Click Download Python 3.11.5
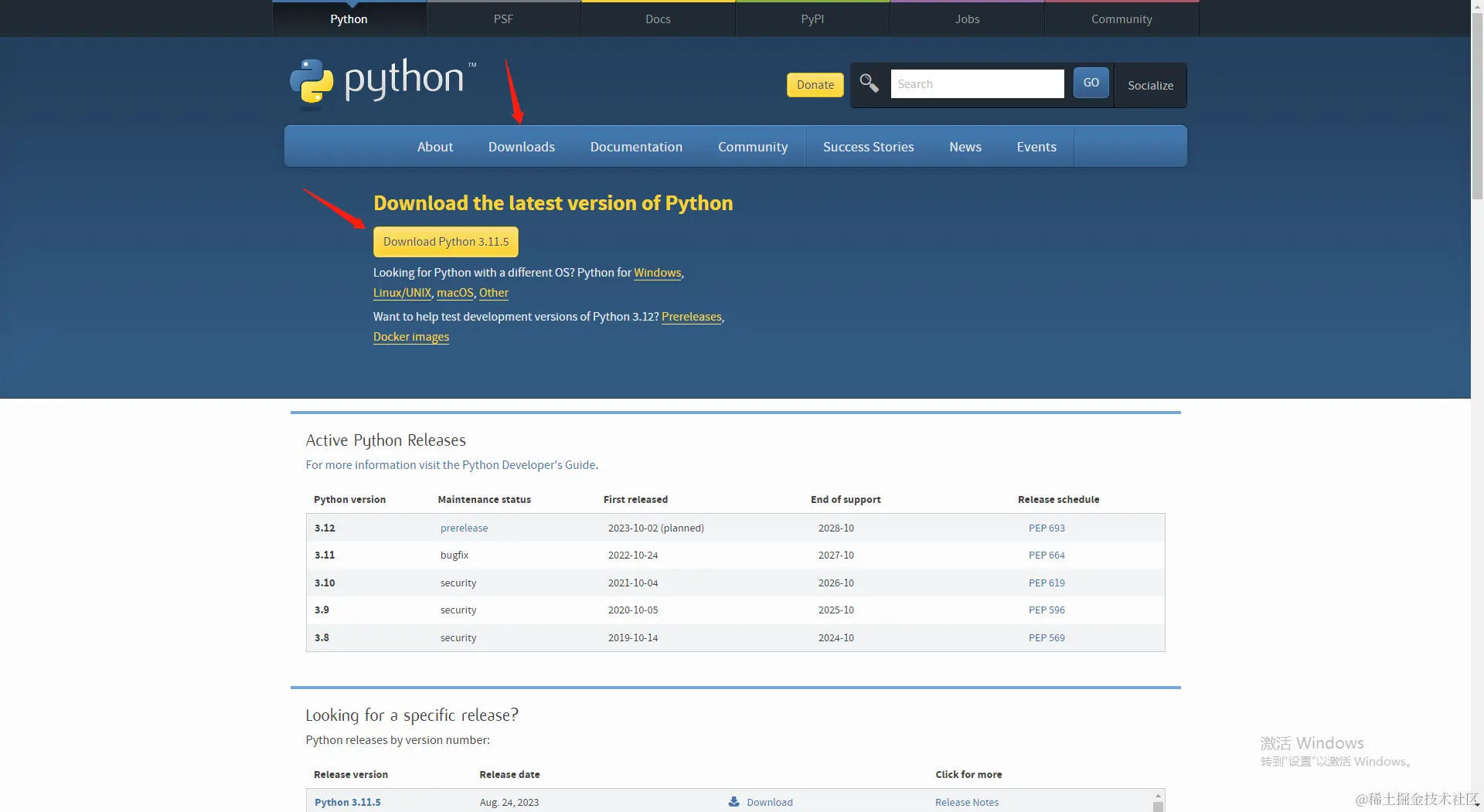The height and width of the screenshot is (812, 1484). coord(445,241)
